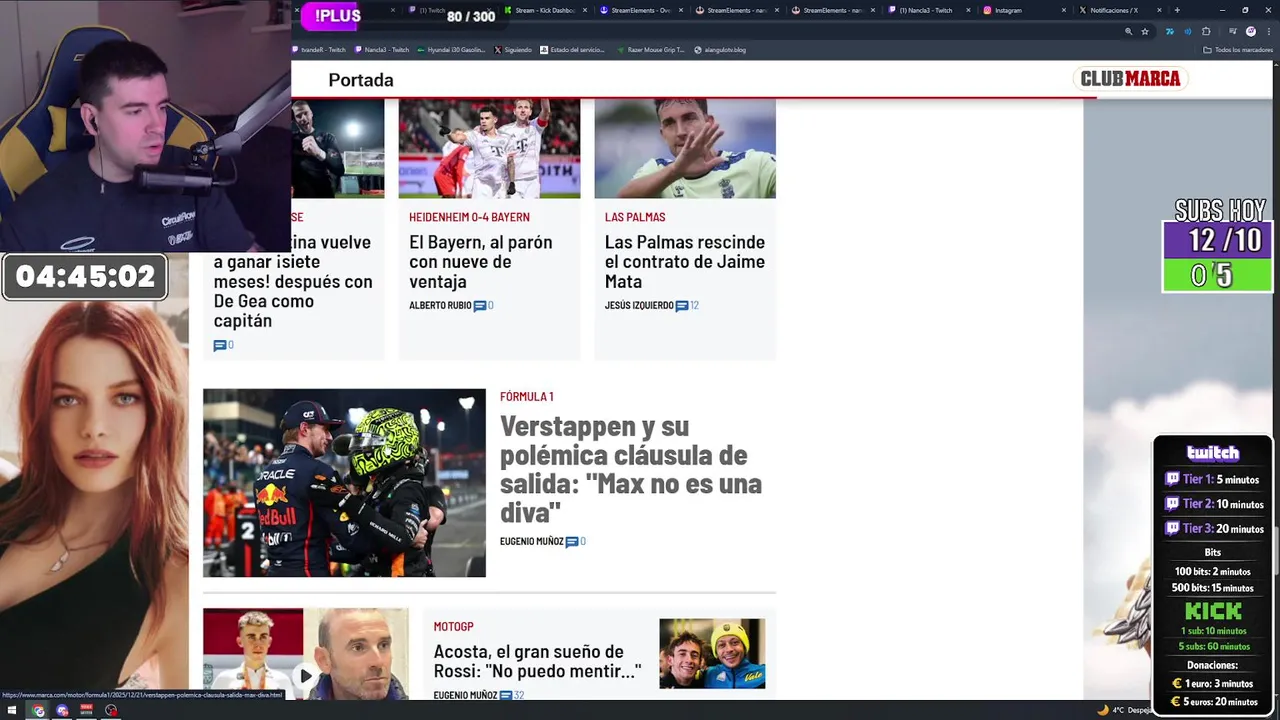1280x720 pixels.
Task: Open the Todos los marcadores folder
Action: (1238, 49)
